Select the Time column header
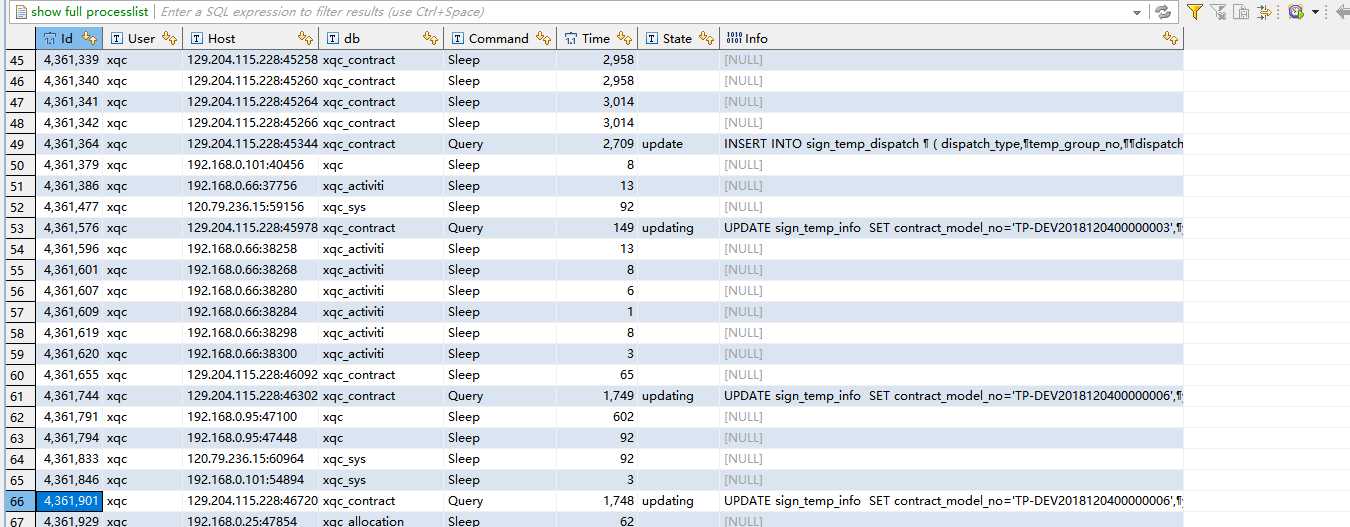This screenshot has height=527, width=1350. pyautogui.click(x=597, y=38)
